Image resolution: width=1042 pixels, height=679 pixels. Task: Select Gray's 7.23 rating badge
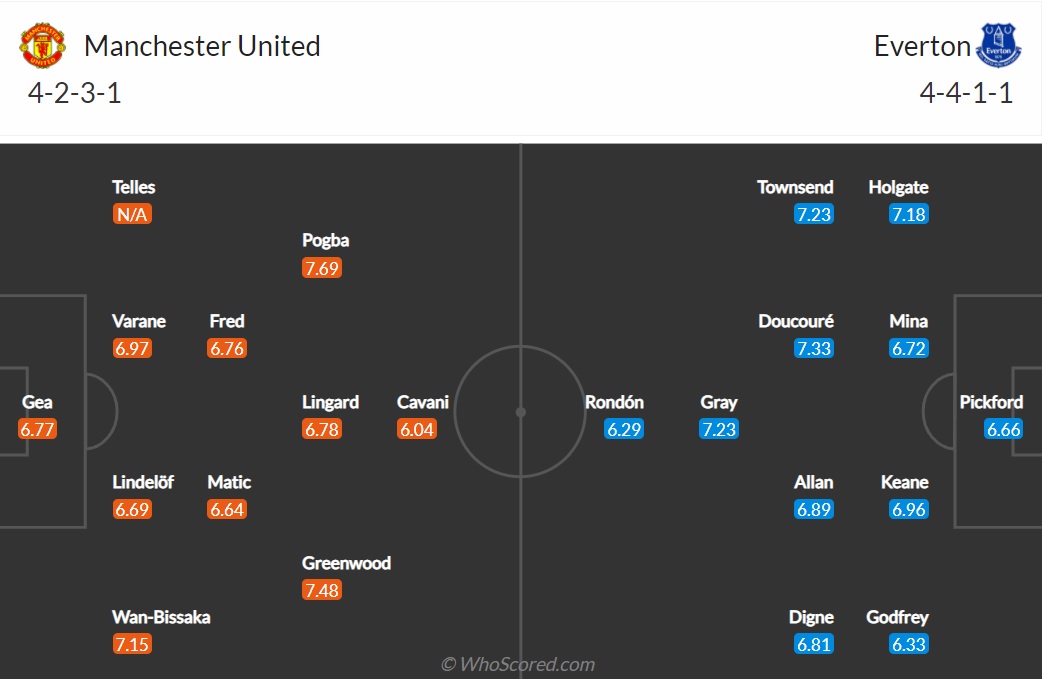coord(719,429)
